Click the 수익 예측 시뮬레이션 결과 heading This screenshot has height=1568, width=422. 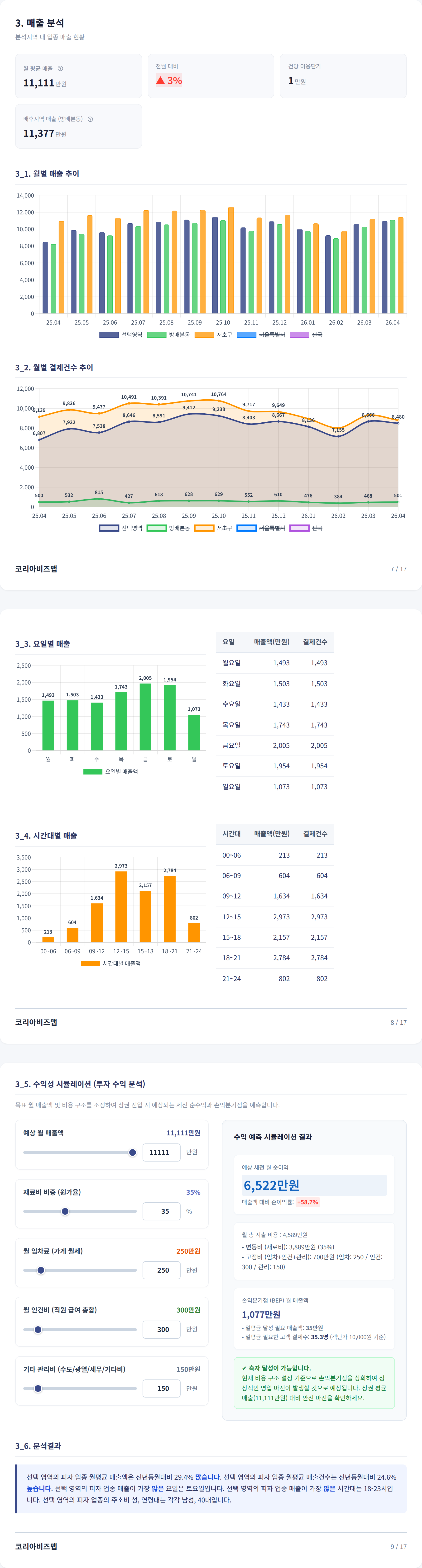tap(273, 1137)
